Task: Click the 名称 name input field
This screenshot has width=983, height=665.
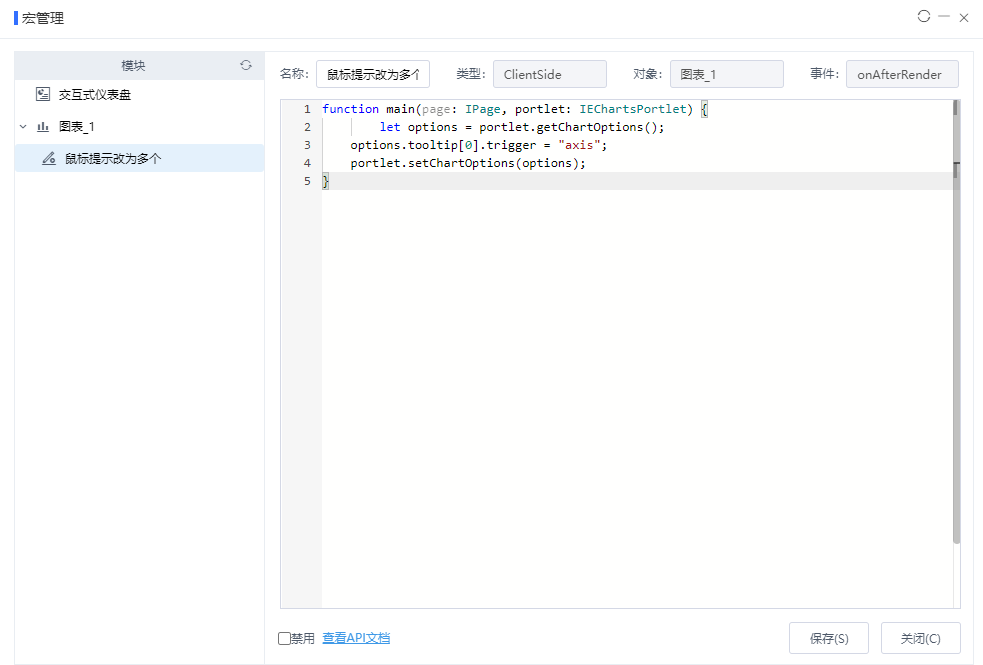Action: (373, 74)
